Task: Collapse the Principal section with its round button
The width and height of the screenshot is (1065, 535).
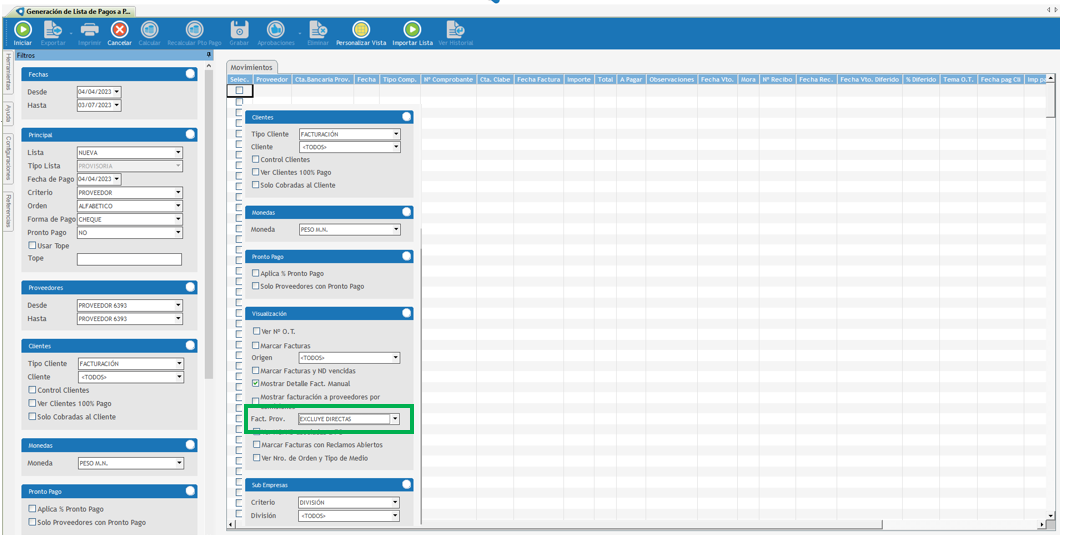Action: tap(190, 134)
